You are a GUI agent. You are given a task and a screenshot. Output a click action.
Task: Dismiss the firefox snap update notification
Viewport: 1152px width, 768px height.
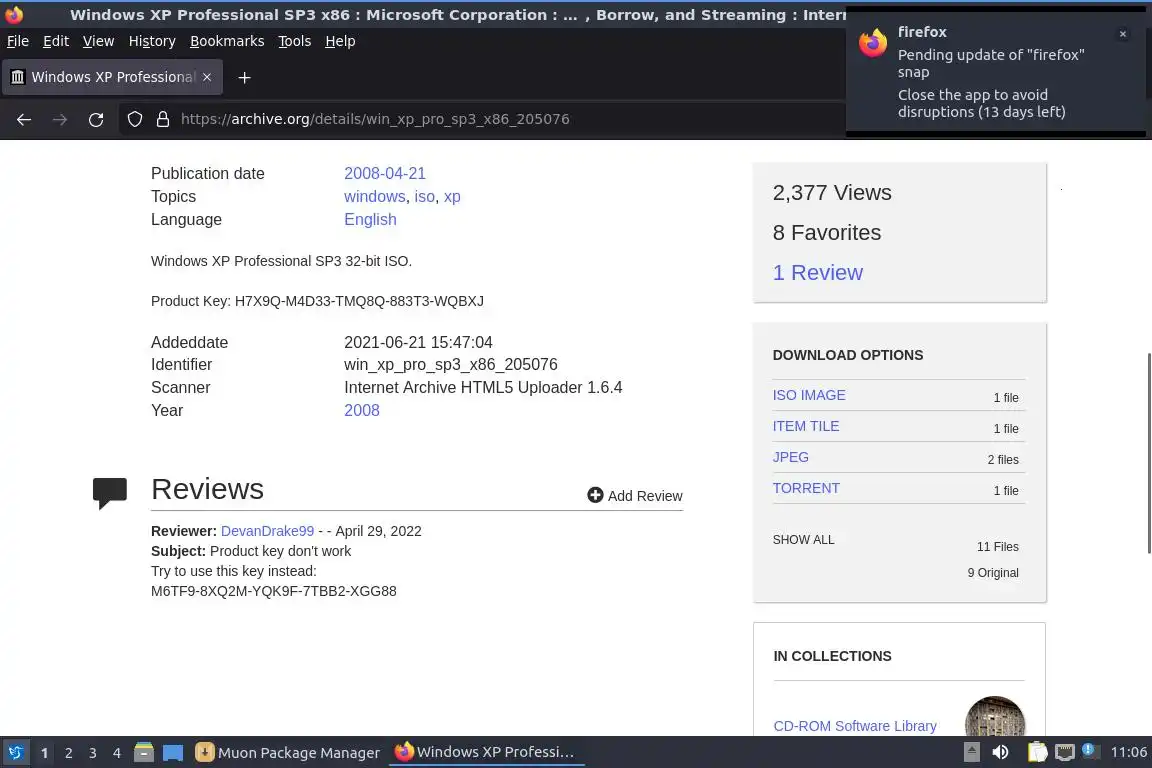[1123, 34]
